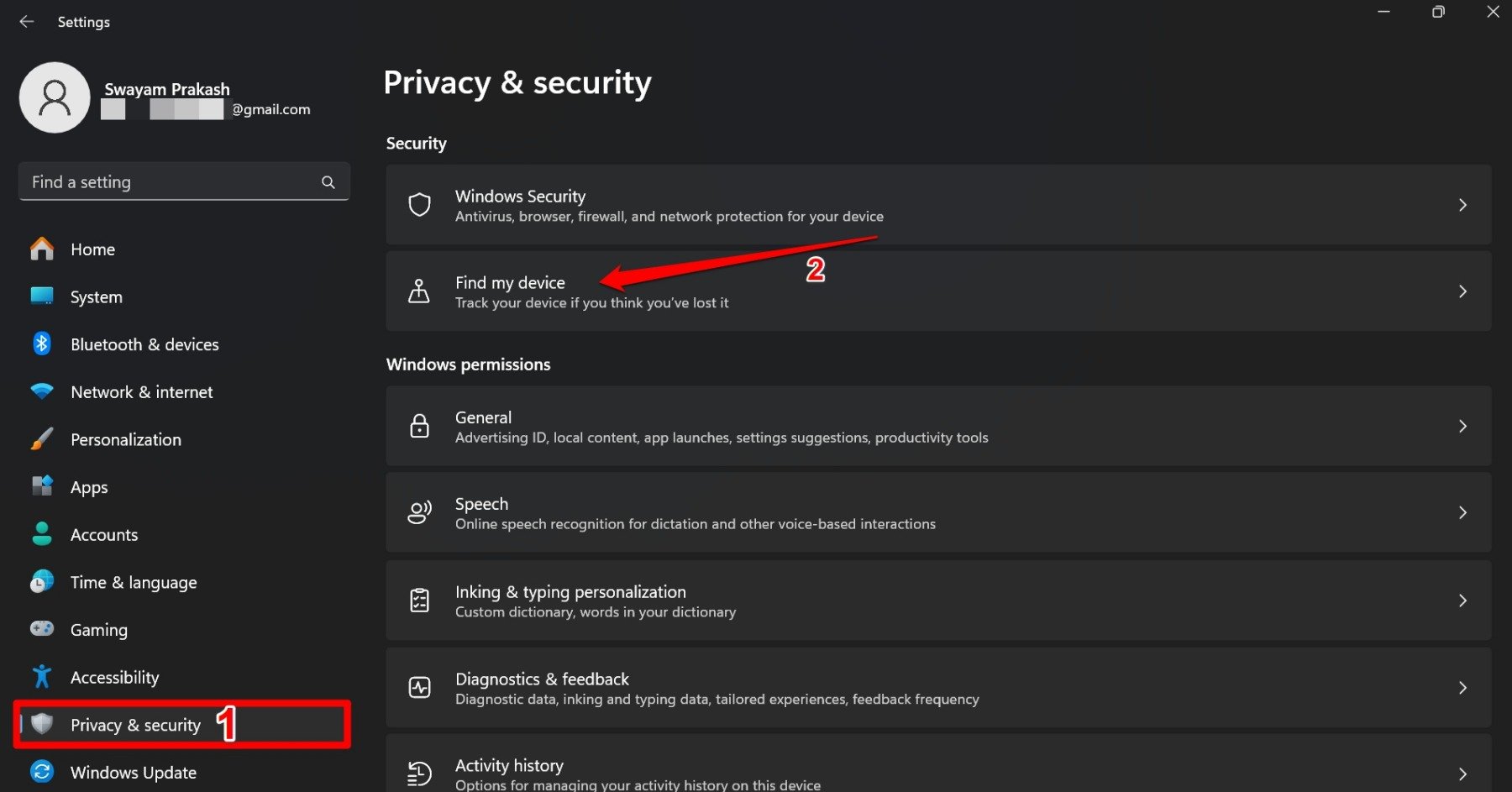Expand the Speech settings row

click(1463, 511)
